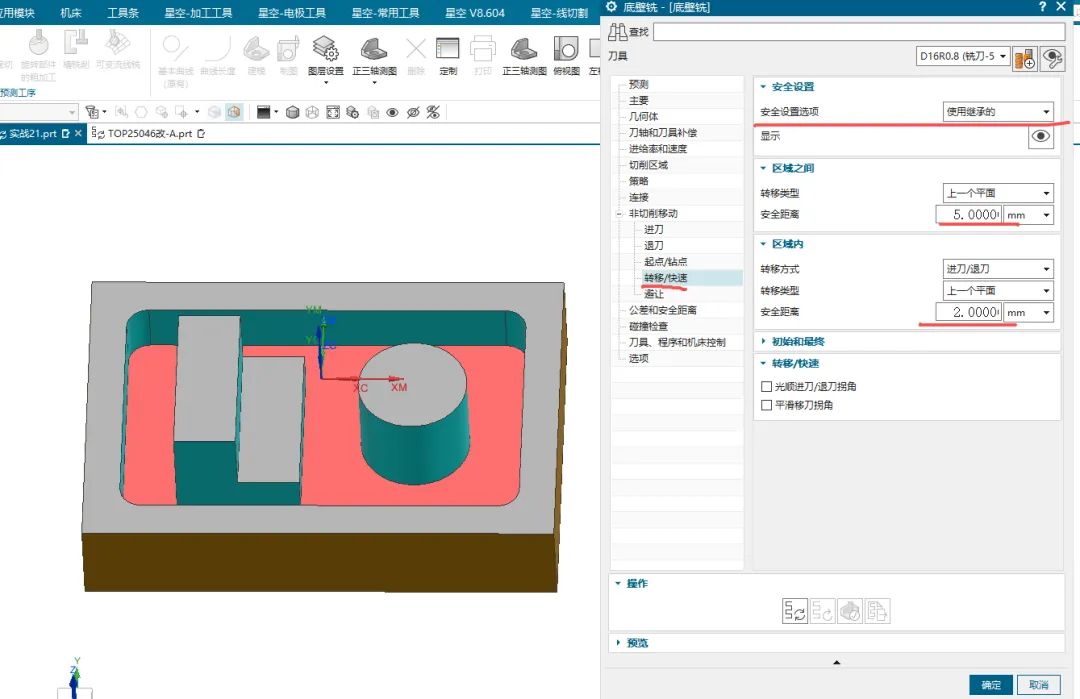1080x699 pixels.
Task: Click the 可变流线铣 variable streamline icon
Action: coord(118,43)
